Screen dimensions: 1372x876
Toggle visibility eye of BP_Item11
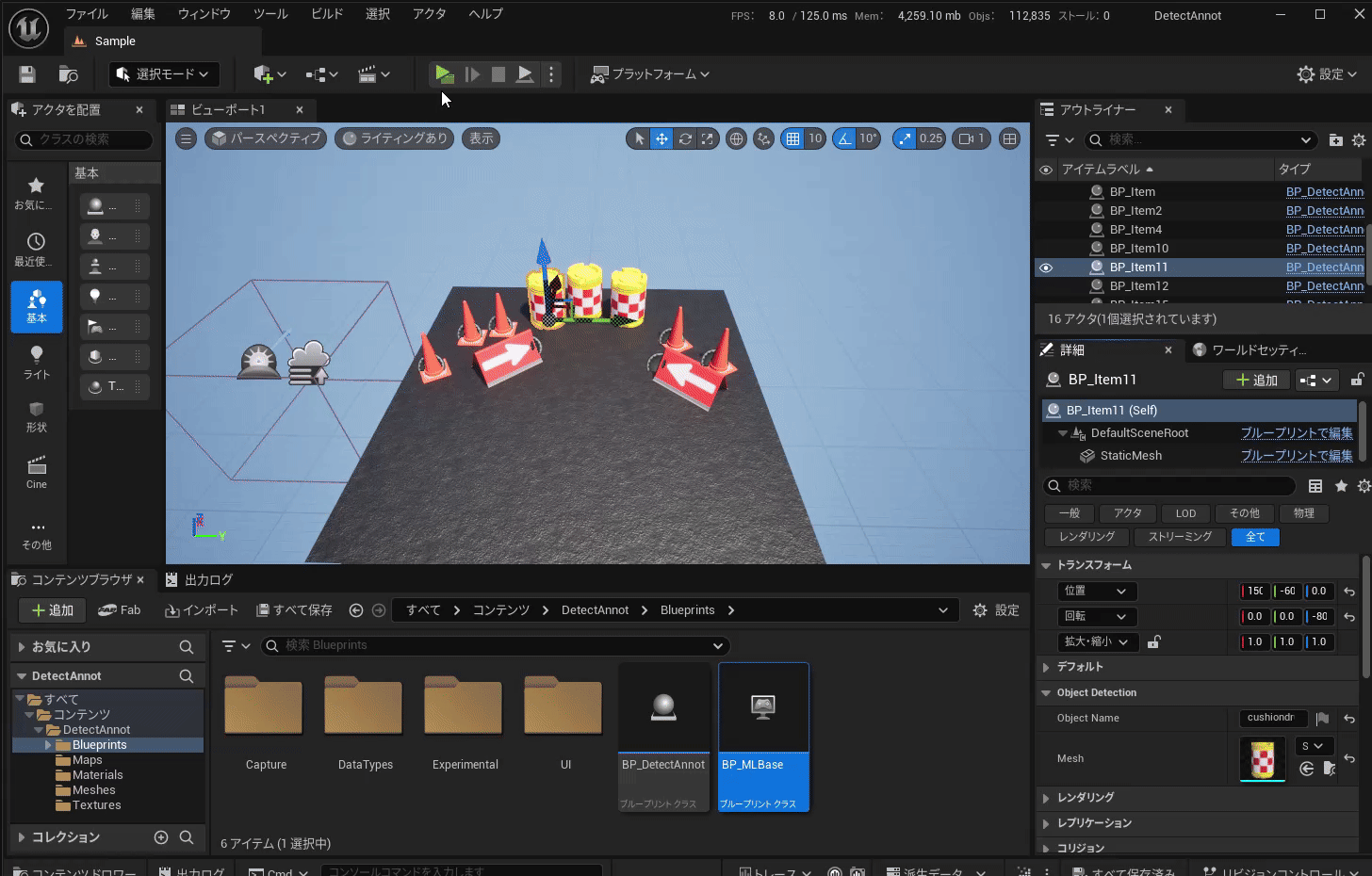pyautogui.click(x=1046, y=268)
